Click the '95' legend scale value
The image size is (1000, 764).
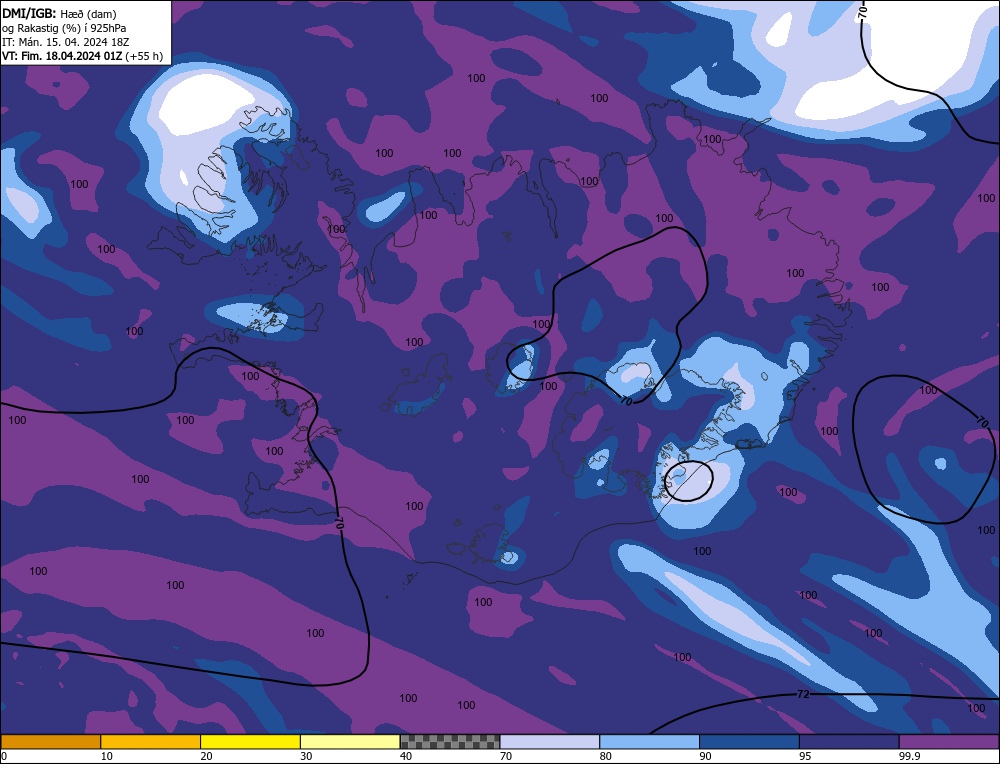tap(805, 756)
